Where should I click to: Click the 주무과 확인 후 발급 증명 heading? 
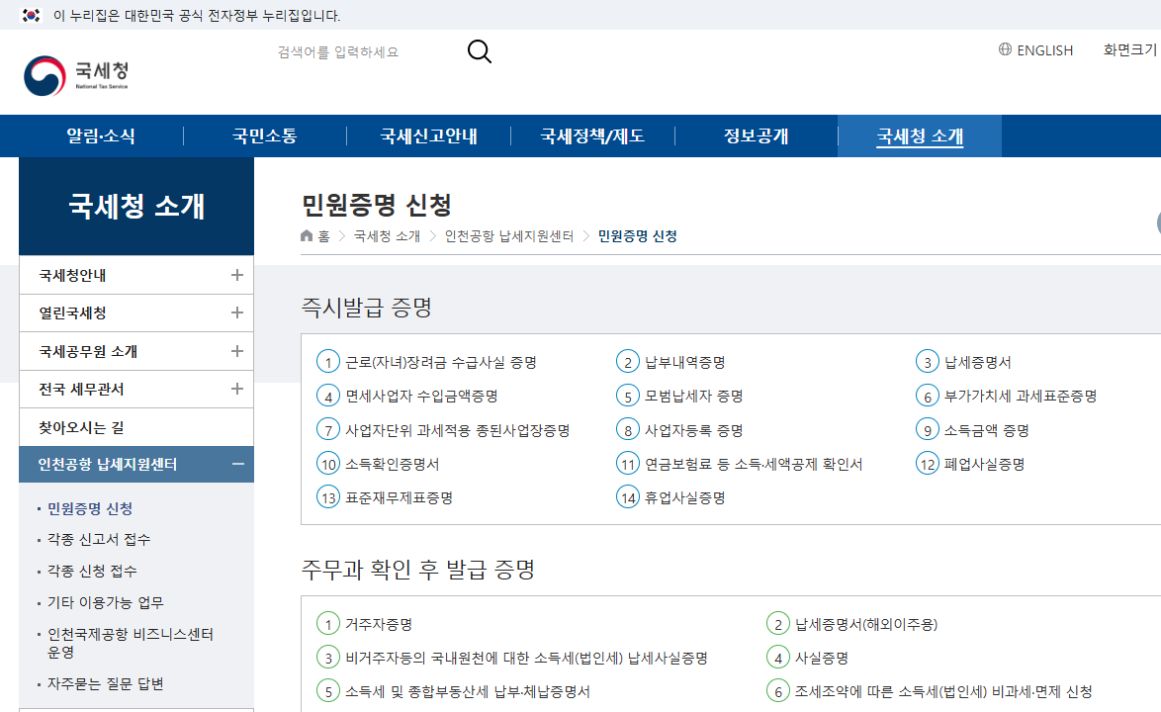(x=418, y=569)
